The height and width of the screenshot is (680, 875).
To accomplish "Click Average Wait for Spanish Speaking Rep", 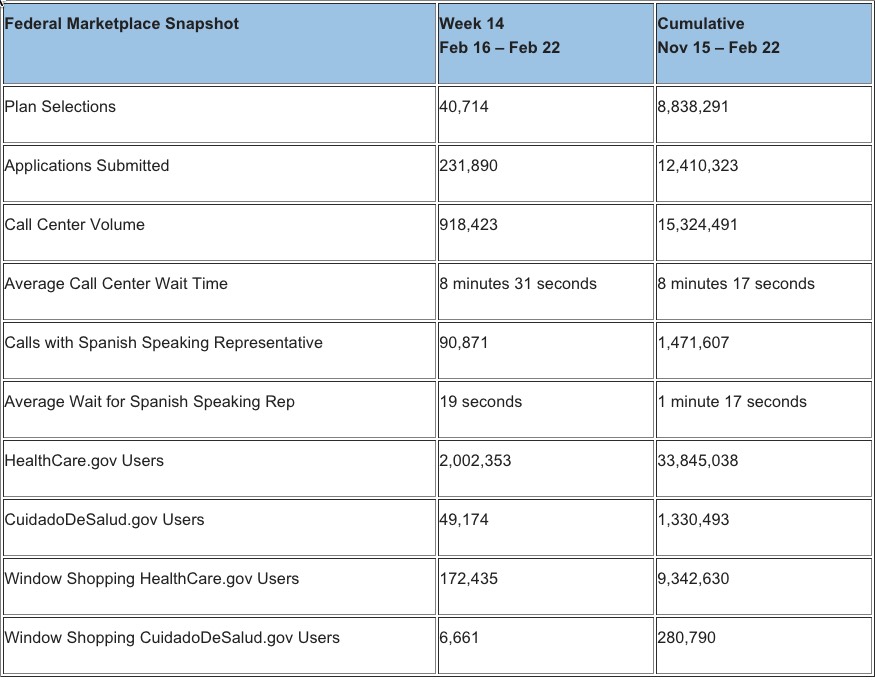I will coord(150,402).
